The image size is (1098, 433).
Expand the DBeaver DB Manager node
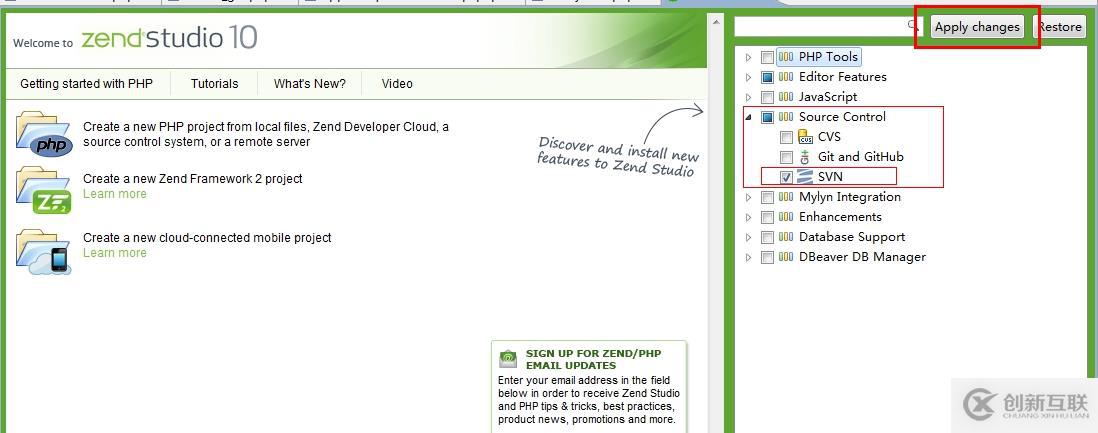click(x=749, y=257)
